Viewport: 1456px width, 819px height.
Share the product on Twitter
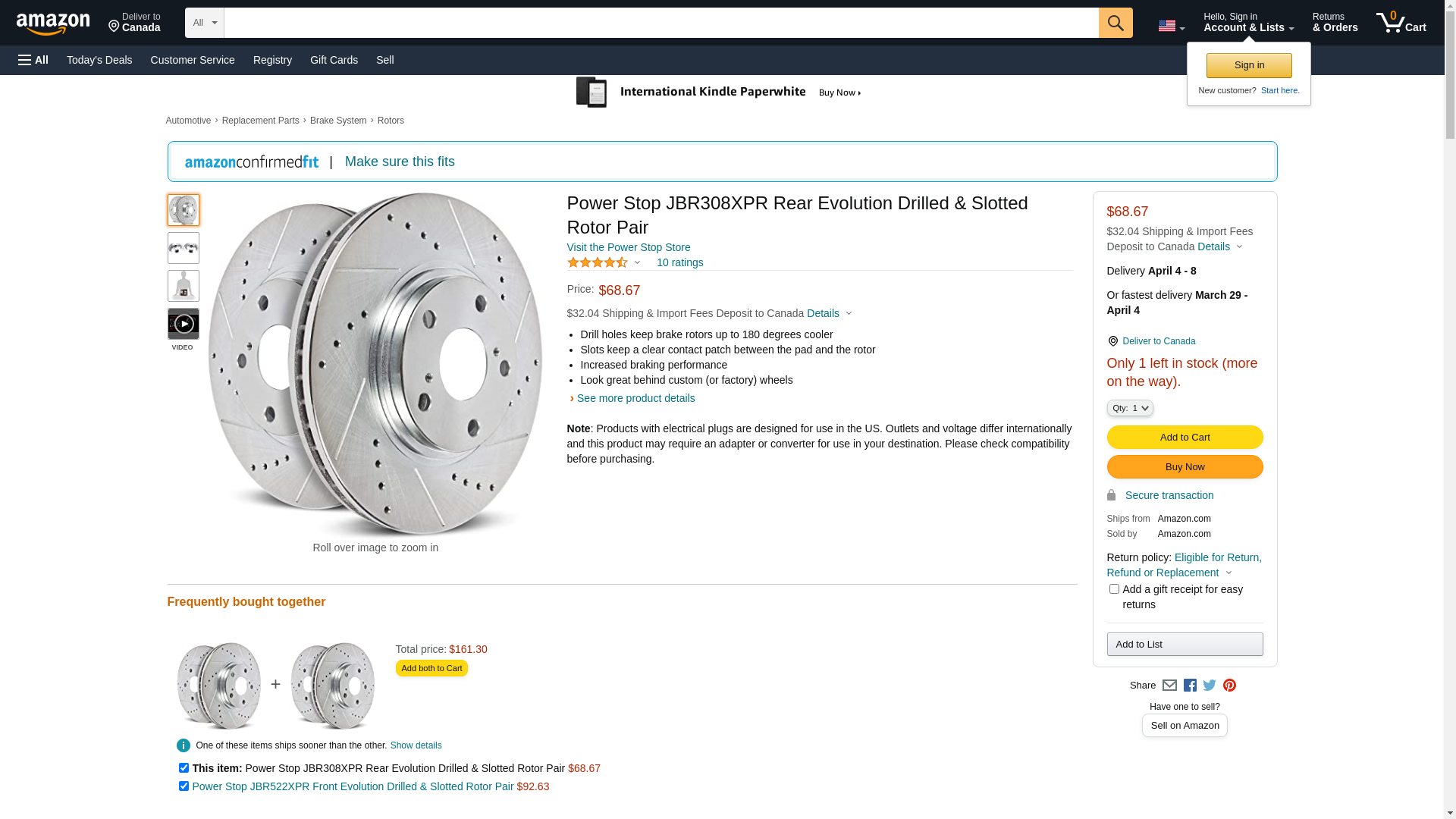(x=1210, y=686)
